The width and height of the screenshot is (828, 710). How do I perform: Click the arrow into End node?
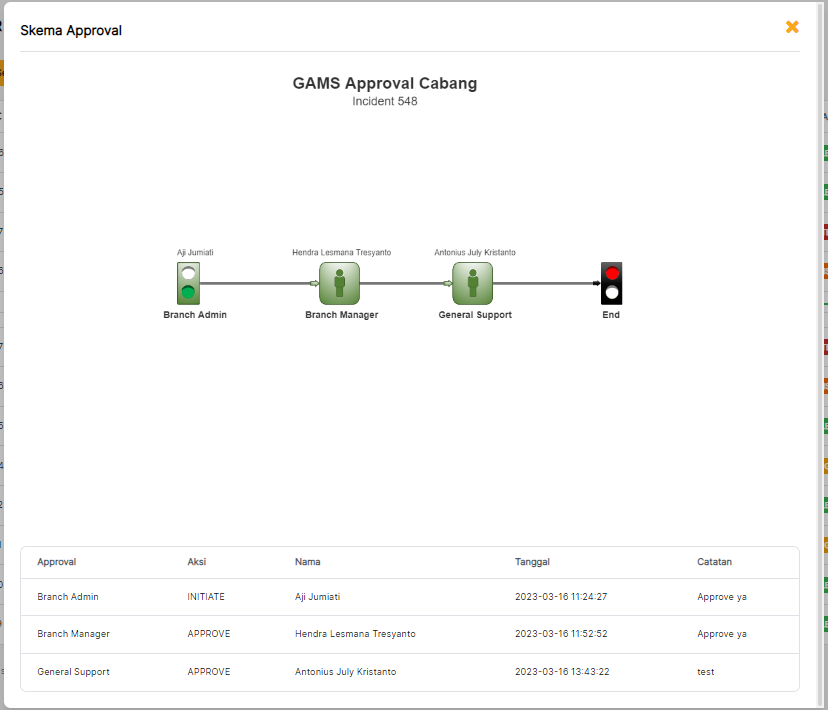tap(596, 283)
